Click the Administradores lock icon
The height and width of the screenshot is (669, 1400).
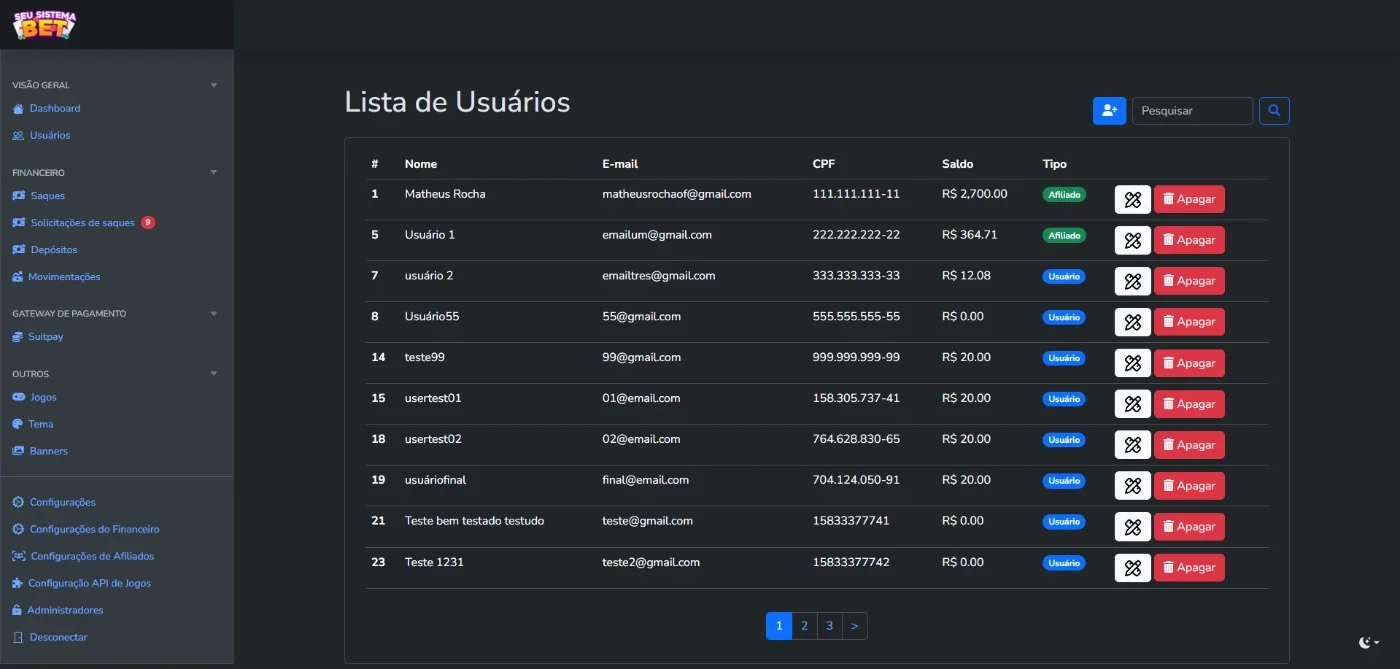17,610
